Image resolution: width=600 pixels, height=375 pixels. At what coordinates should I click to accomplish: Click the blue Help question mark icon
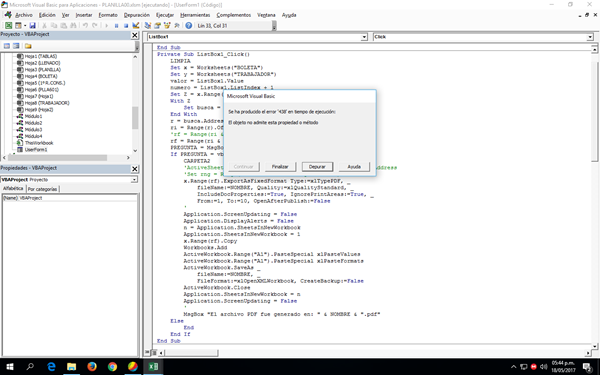coord(189,26)
